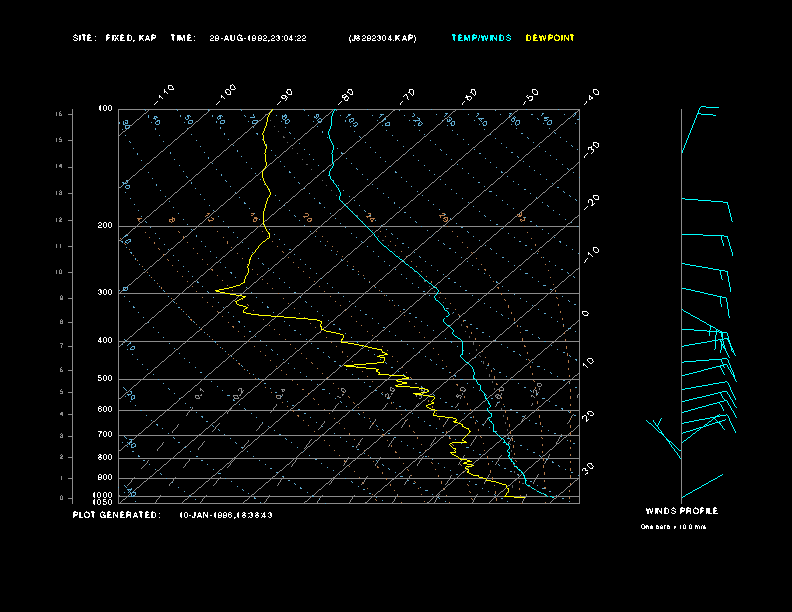Viewport: 792px width, 612px height.
Task: Click the 30 isotherm label on right edge
Action: point(588,468)
